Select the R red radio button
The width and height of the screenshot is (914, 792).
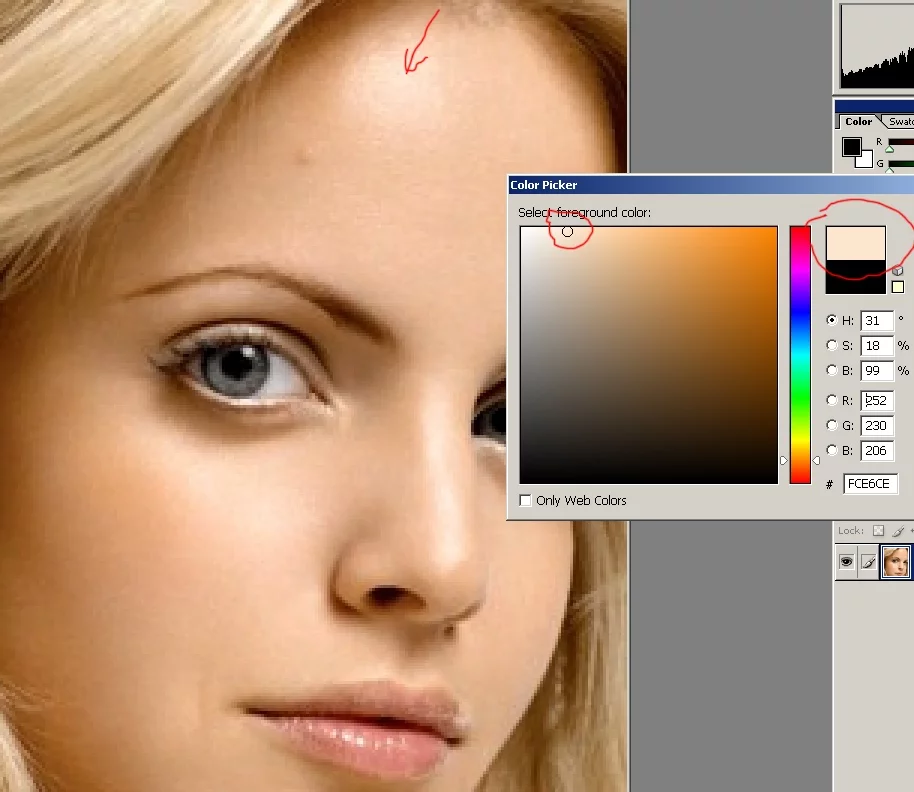(x=831, y=400)
